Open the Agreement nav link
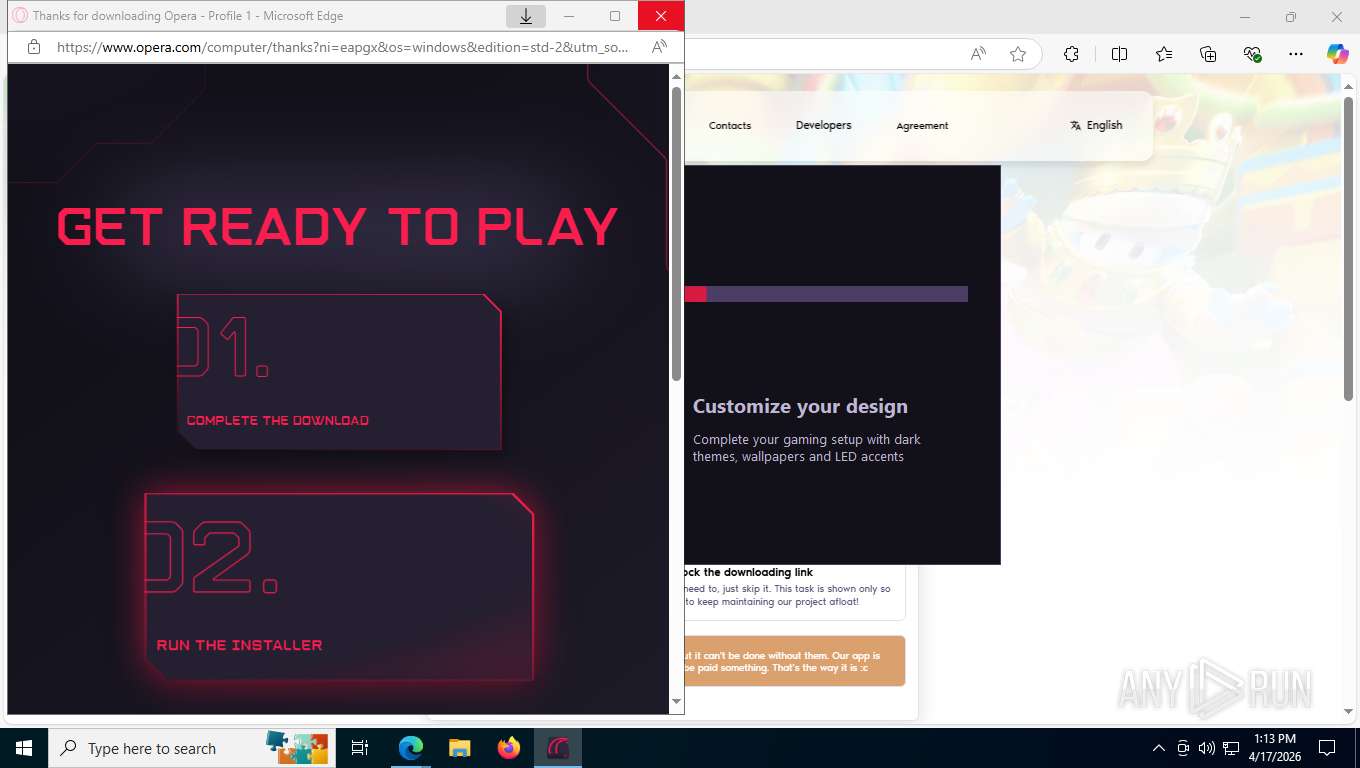The width and height of the screenshot is (1360, 768). [922, 125]
